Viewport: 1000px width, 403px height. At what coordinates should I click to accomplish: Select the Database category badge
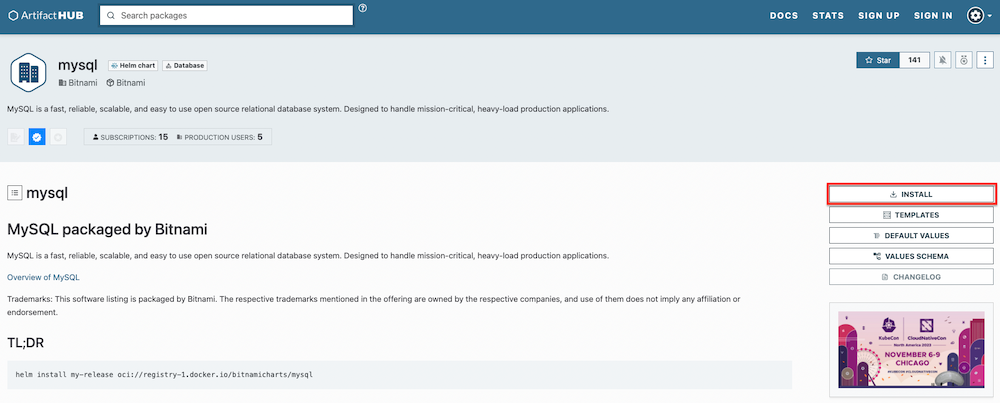[x=185, y=65]
